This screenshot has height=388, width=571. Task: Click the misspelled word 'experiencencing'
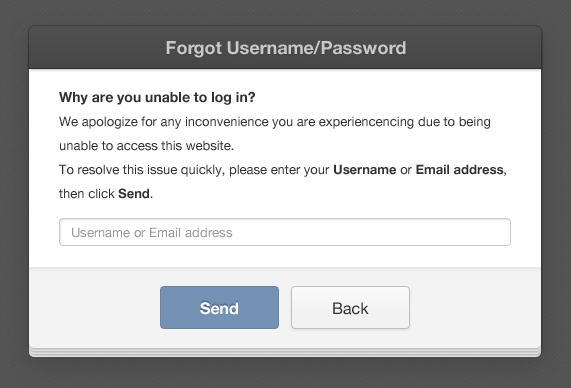click(366, 122)
